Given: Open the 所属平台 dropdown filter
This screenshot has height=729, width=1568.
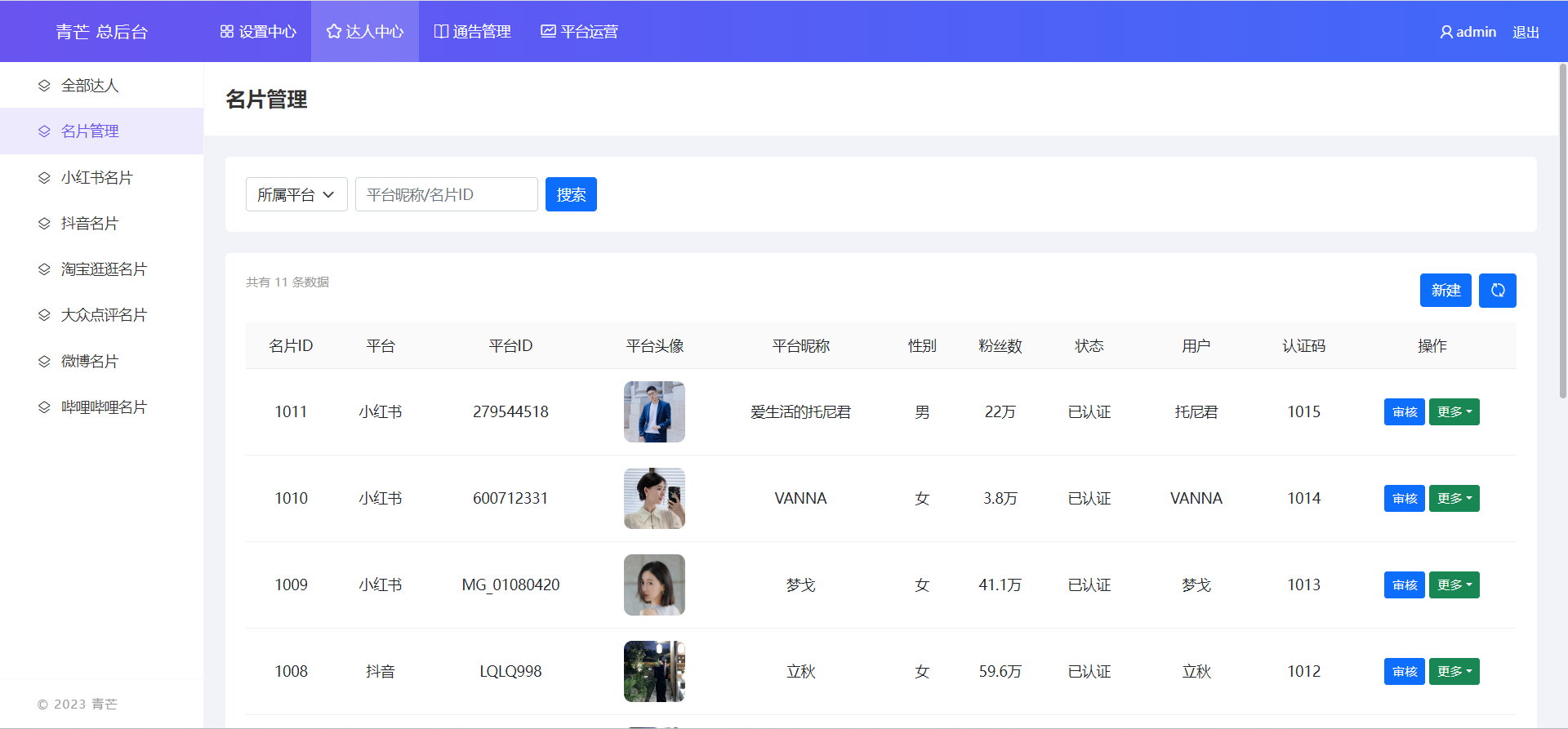Looking at the screenshot, I should 296,194.
